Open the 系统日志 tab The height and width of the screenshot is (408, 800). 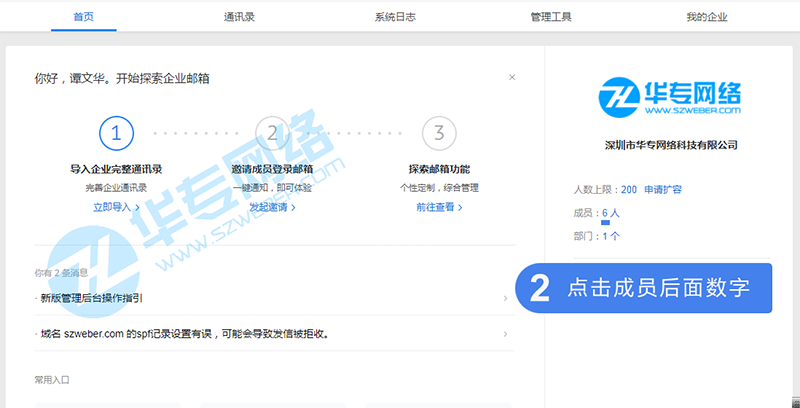click(x=395, y=17)
